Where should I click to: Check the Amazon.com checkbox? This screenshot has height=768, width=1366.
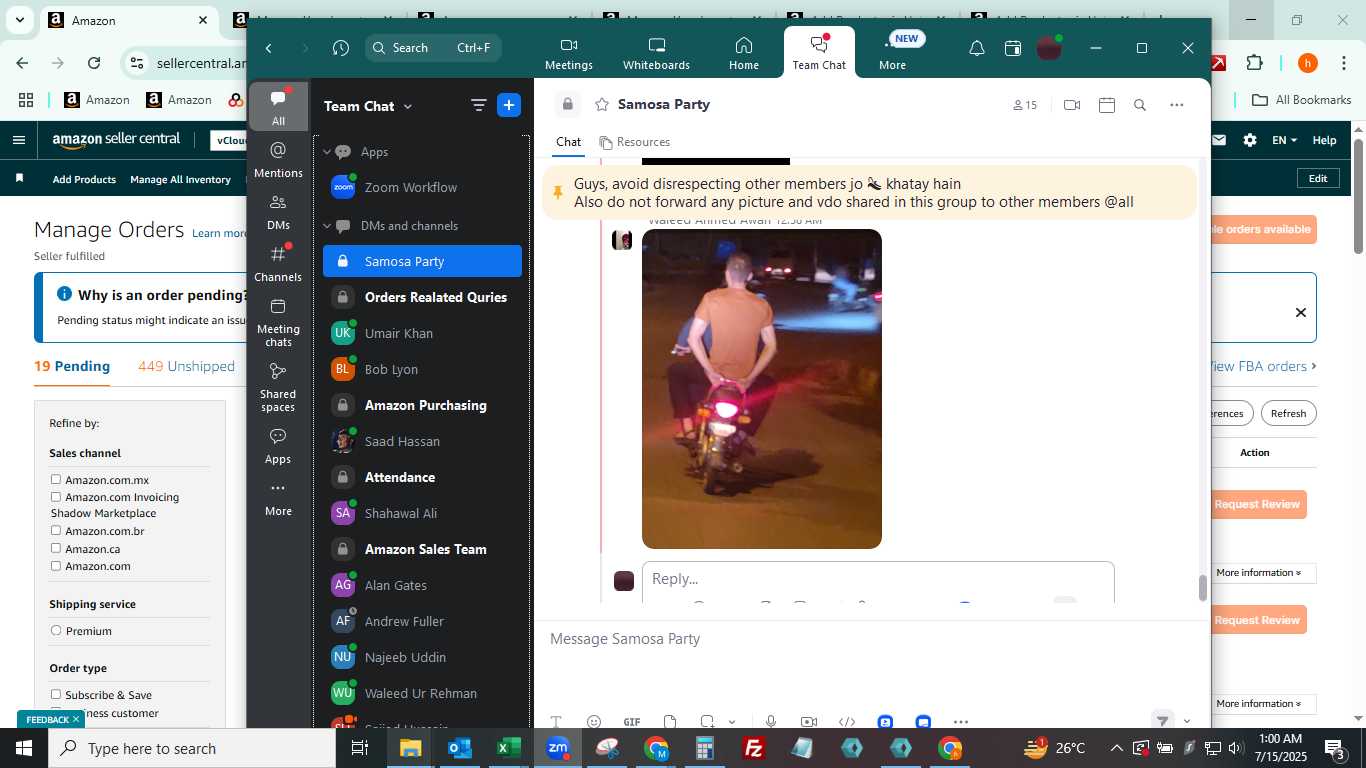coord(56,566)
